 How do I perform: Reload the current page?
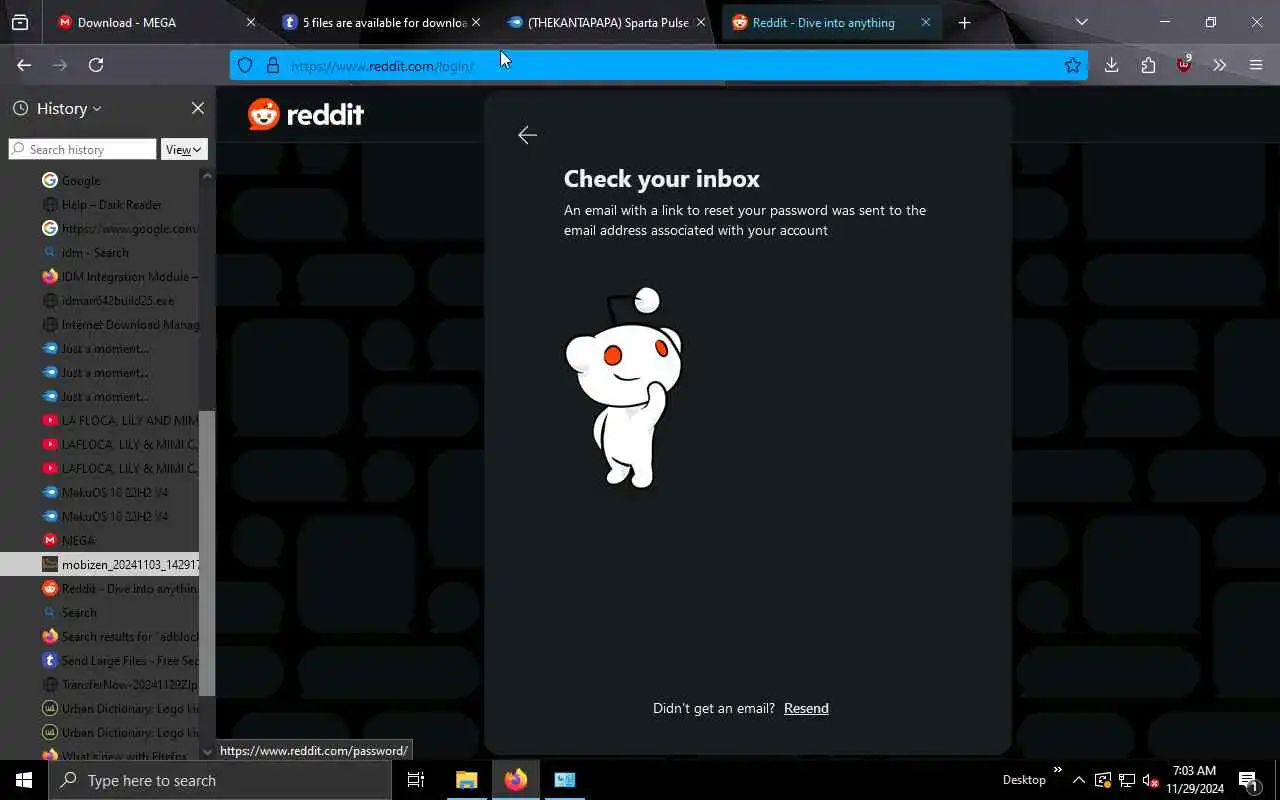click(x=96, y=65)
